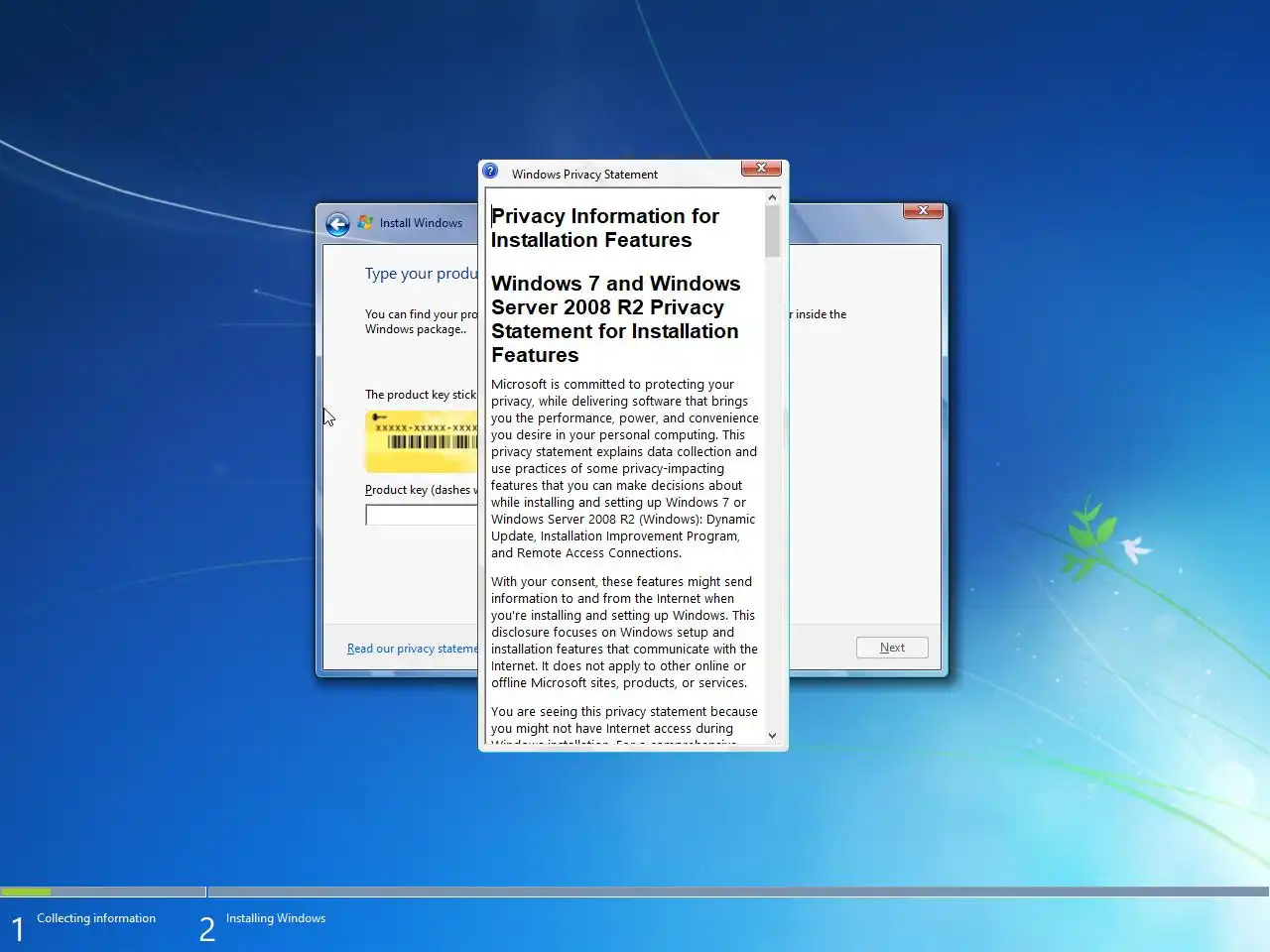Click the 'Install Windows' title text
The image size is (1270, 952).
point(421,223)
